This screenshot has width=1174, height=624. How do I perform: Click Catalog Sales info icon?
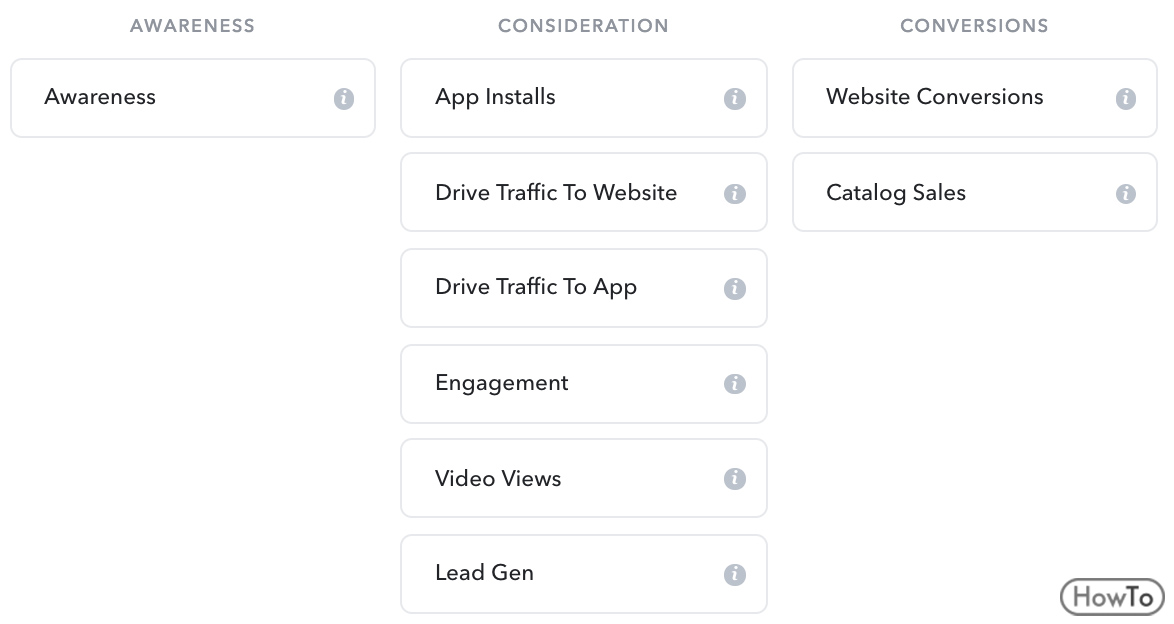(1125, 193)
